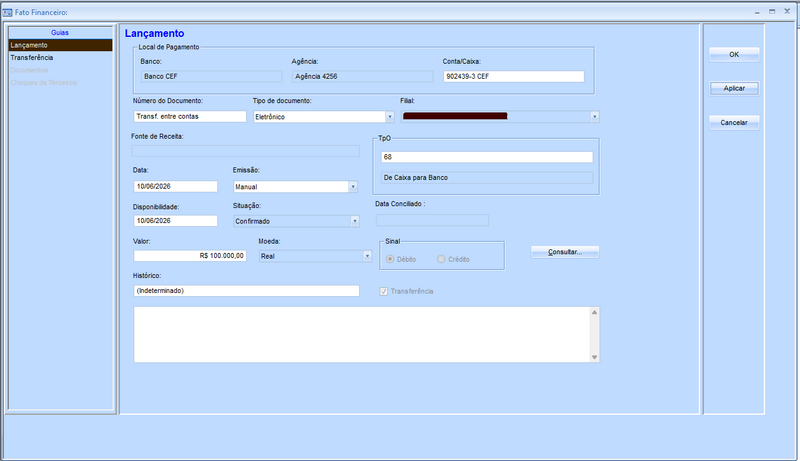Image resolution: width=800 pixels, height=461 pixels.
Task: Open the Moeda dropdown
Action: [x=367, y=256]
